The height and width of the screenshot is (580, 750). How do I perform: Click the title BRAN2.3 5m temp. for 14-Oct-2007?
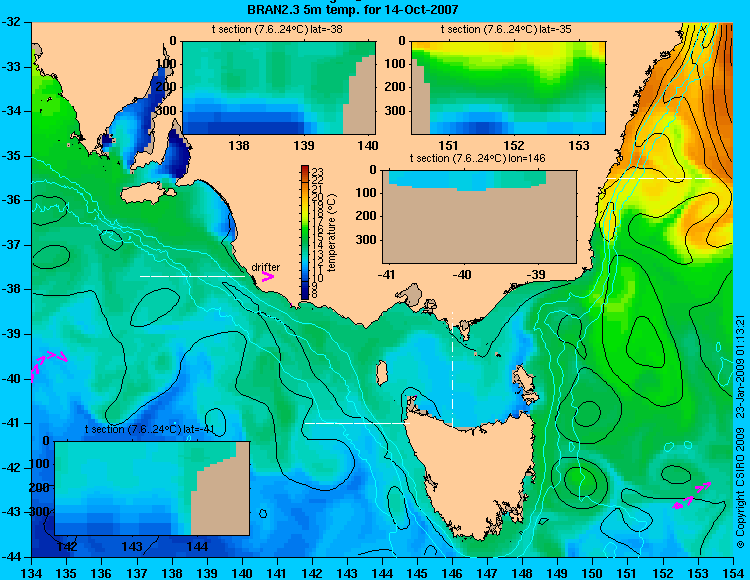pyautogui.click(x=353, y=9)
